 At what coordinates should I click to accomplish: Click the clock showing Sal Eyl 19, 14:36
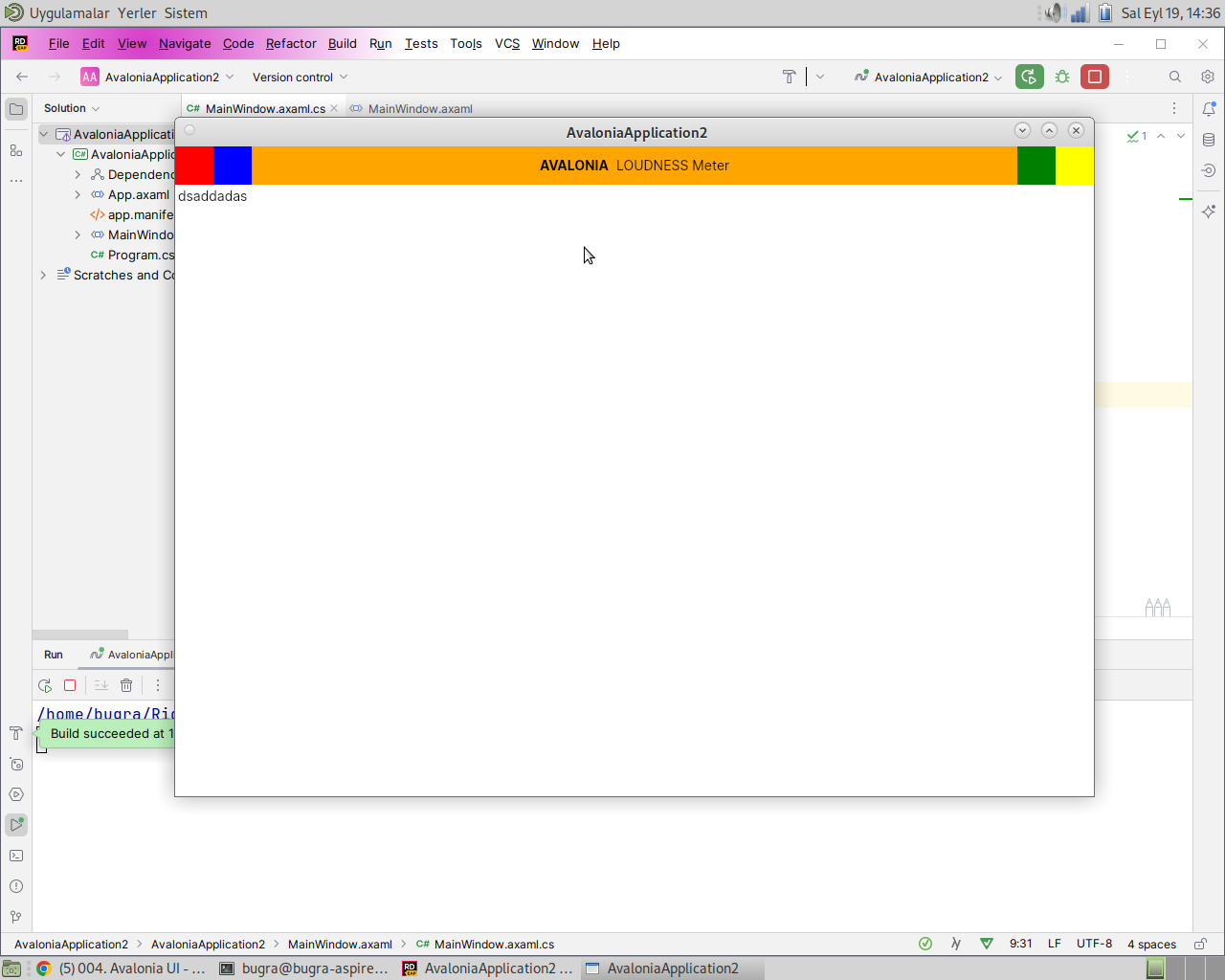point(1170,13)
